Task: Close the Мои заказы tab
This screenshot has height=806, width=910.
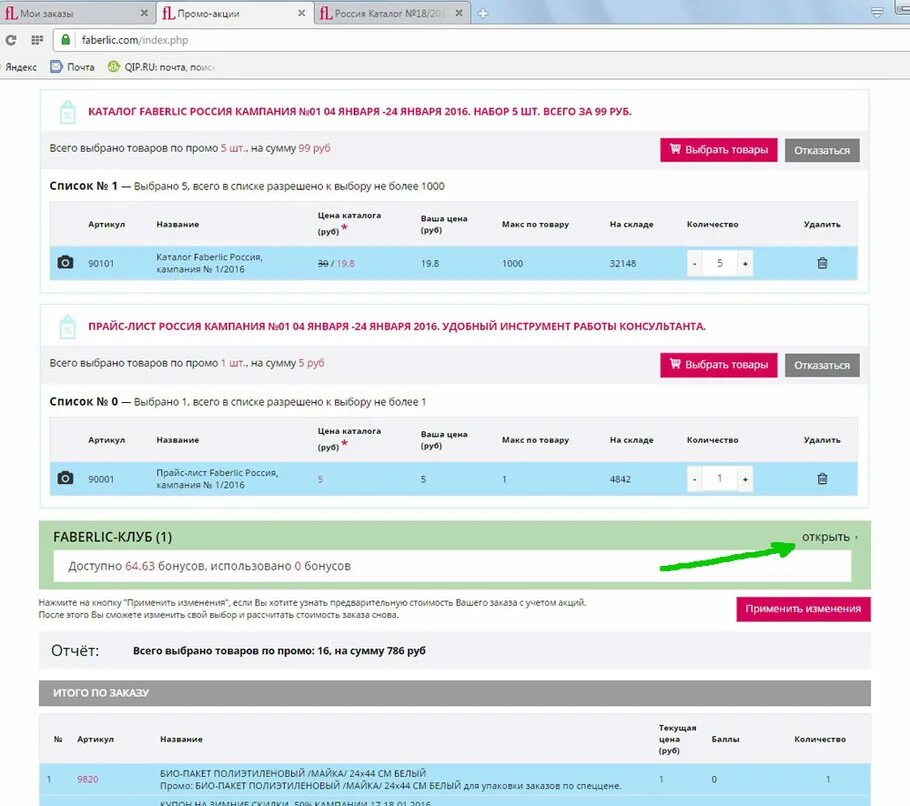Action: tap(144, 13)
